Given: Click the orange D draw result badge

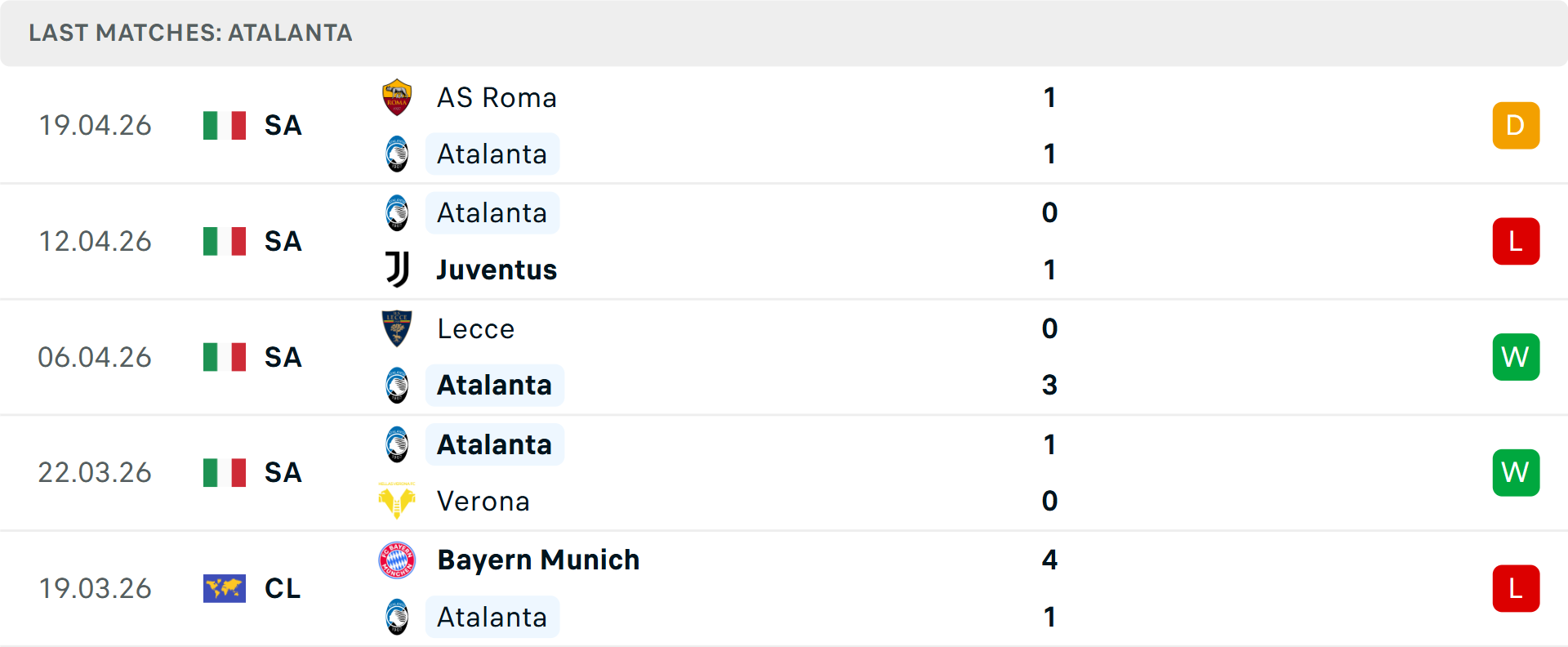Looking at the screenshot, I should pyautogui.click(x=1516, y=126).
